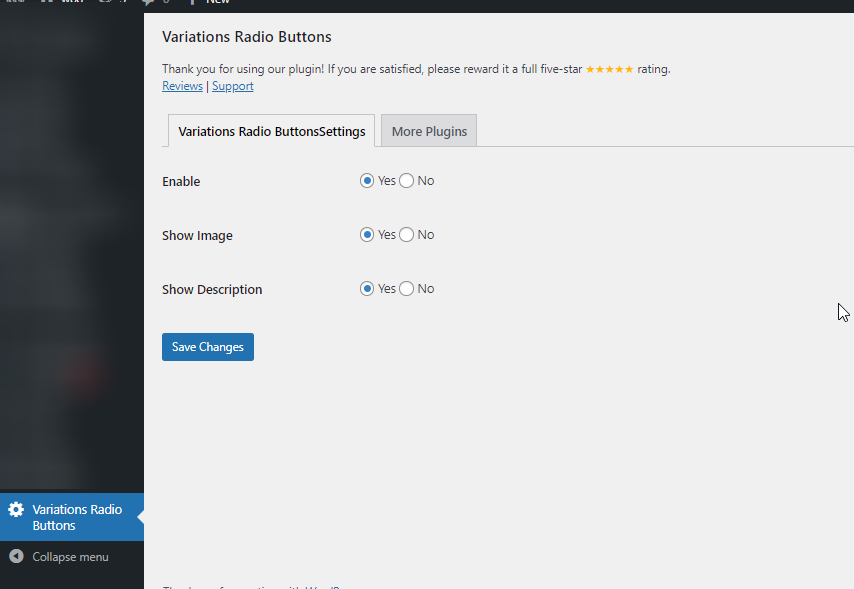
Task: Select Yes for Show Description
Action: click(367, 289)
